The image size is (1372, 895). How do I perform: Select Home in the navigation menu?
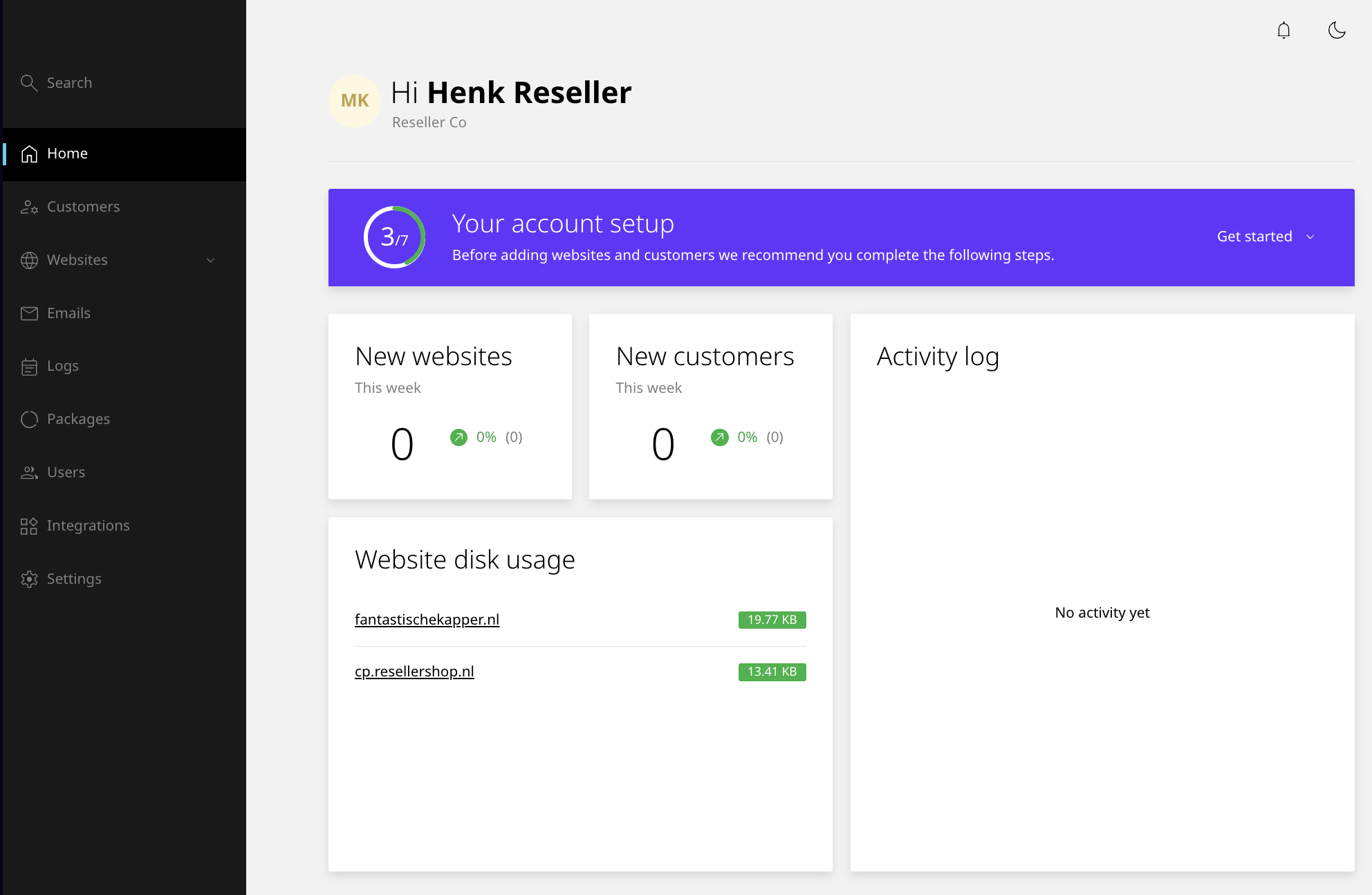pyautogui.click(x=67, y=153)
